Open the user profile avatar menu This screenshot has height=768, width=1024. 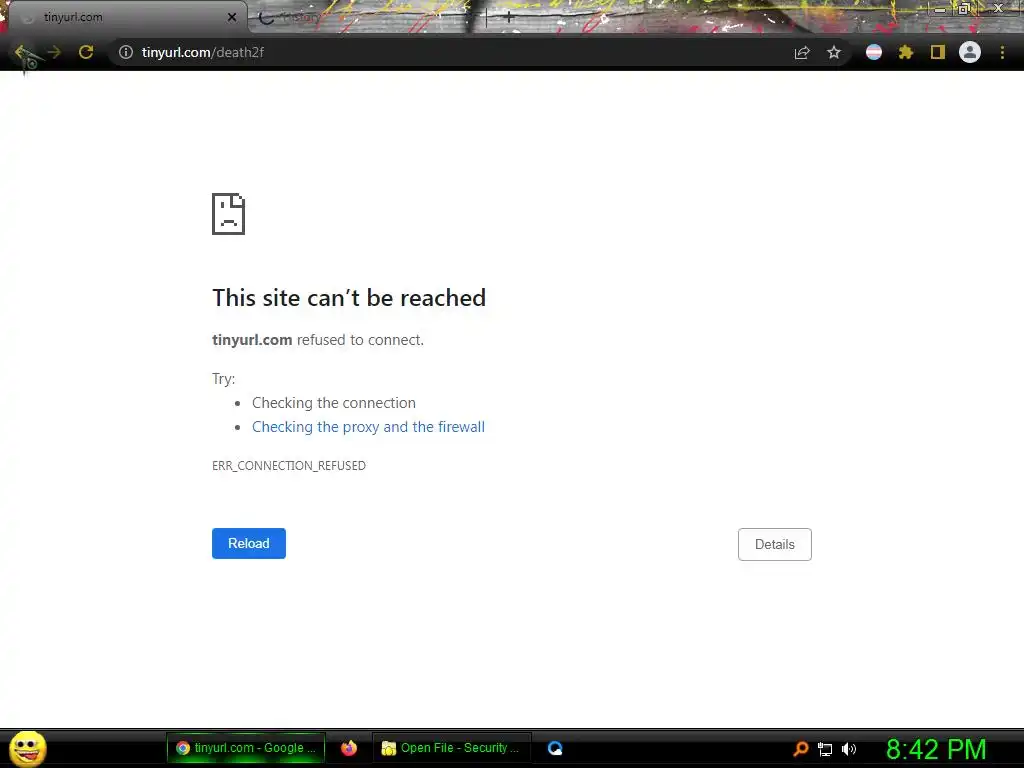pos(970,52)
